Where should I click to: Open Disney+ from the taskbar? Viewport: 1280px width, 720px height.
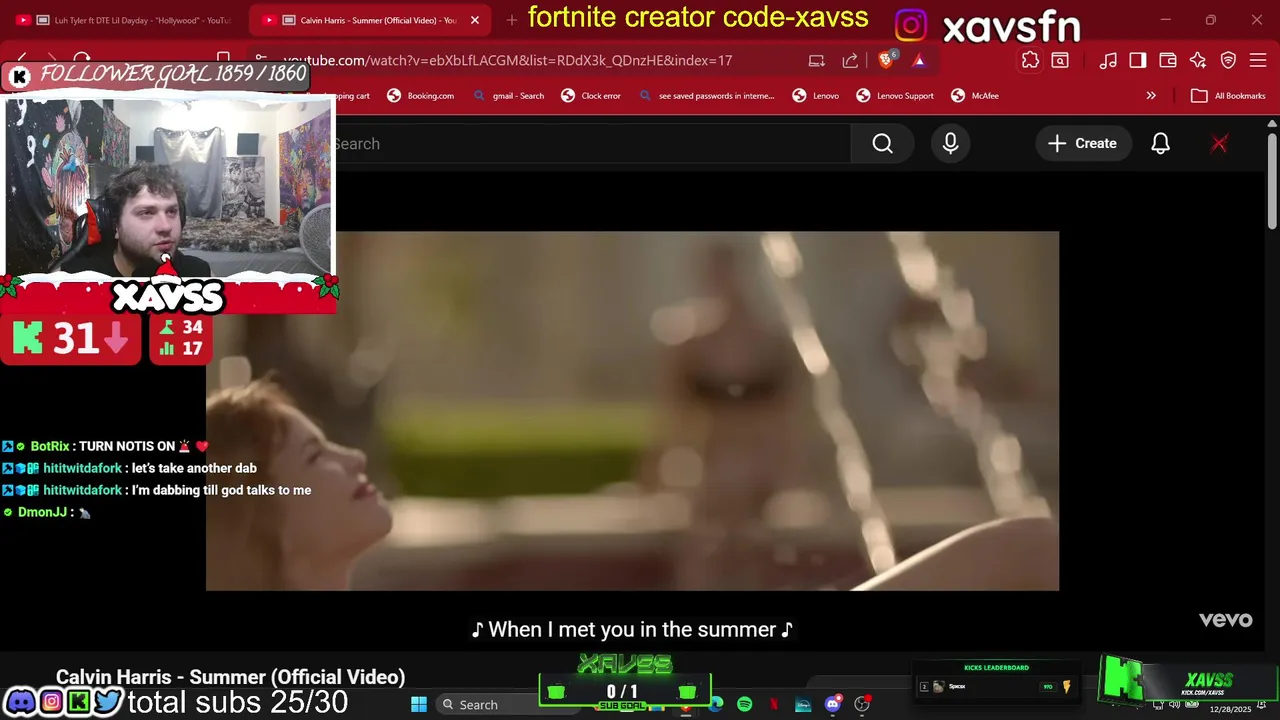[802, 704]
